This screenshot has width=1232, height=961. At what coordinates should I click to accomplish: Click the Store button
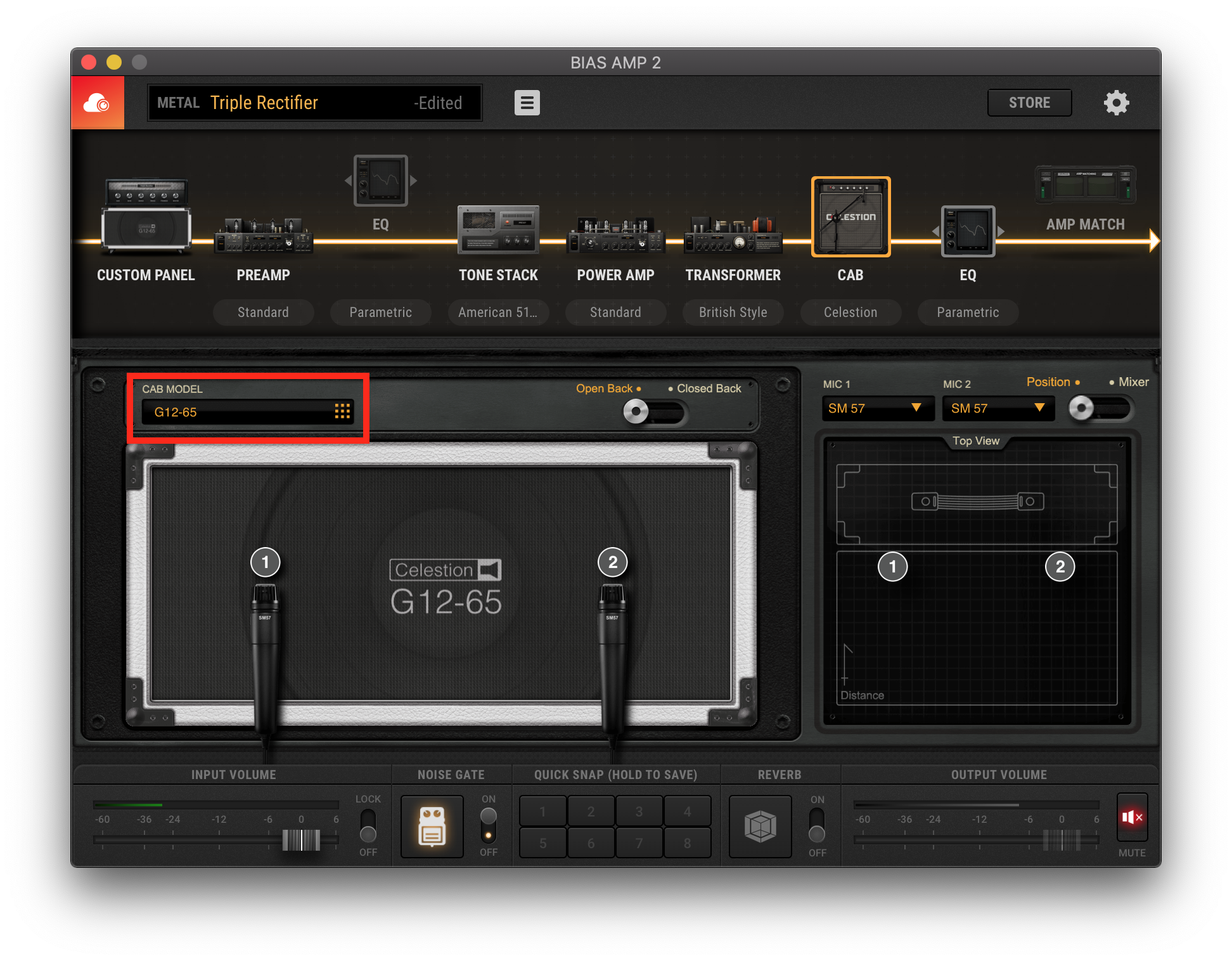pyautogui.click(x=1029, y=103)
